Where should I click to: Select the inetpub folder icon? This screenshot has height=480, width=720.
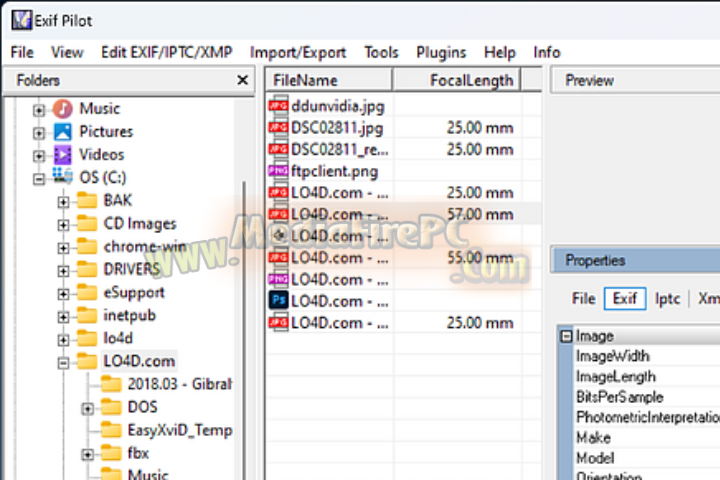click(87, 315)
